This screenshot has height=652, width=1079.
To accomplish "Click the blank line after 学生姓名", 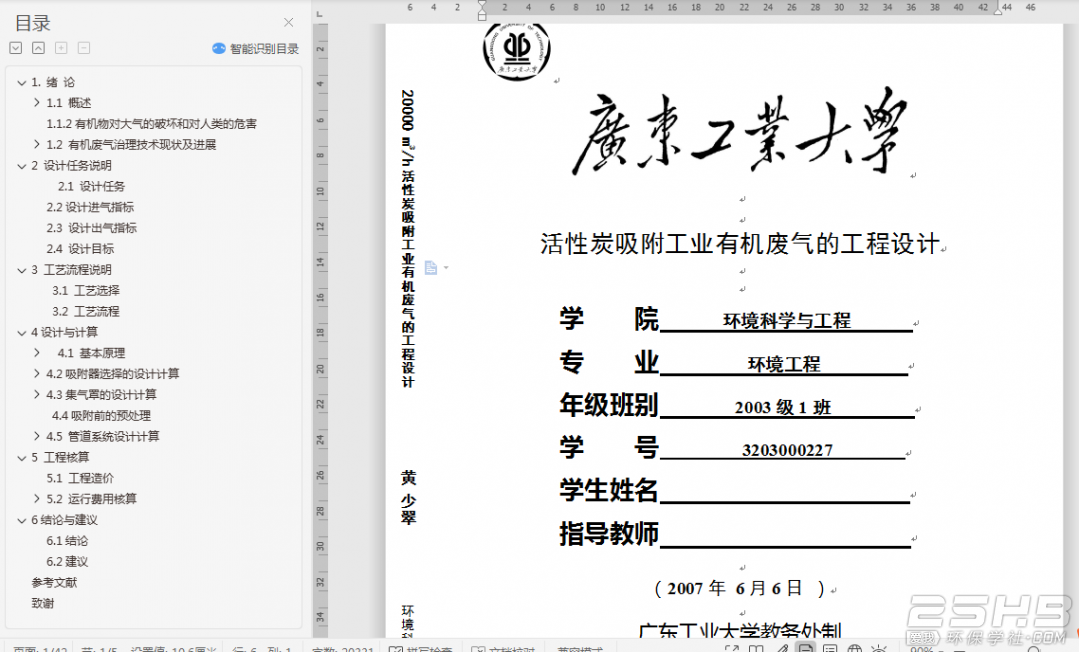I will tap(784, 492).
